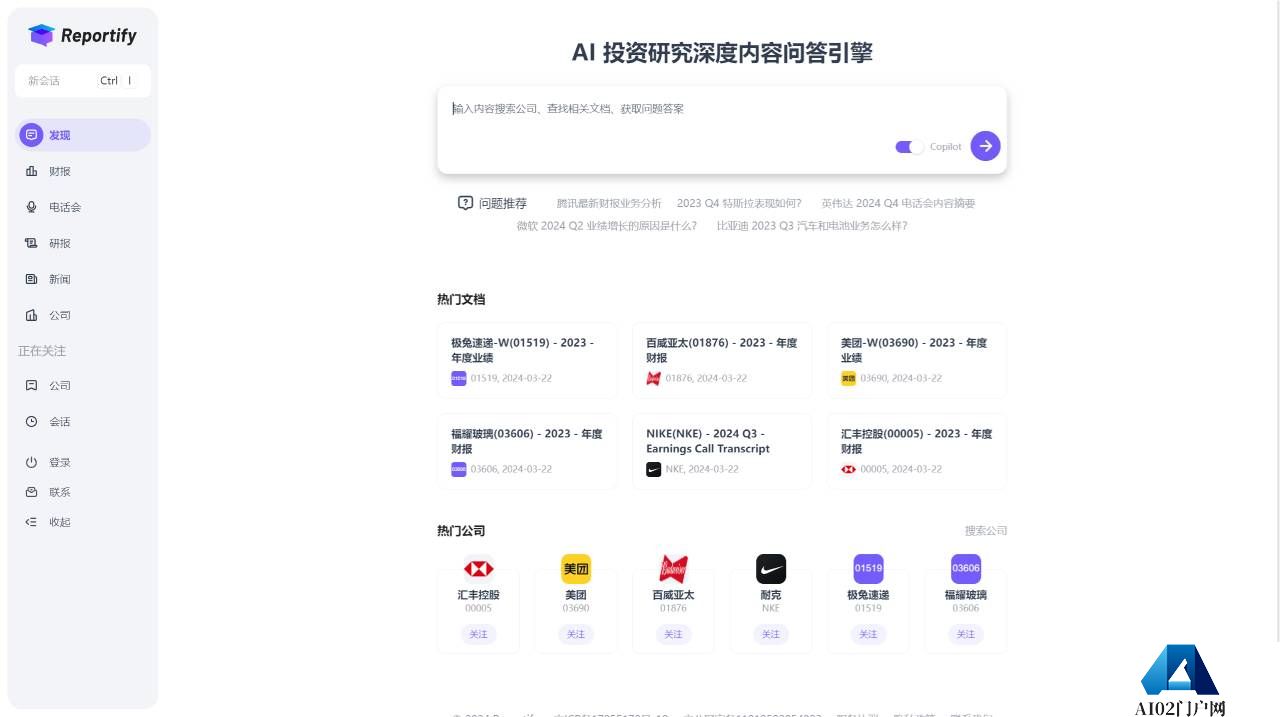Click the Reportify logo icon
1280x717 pixels.
(41, 35)
